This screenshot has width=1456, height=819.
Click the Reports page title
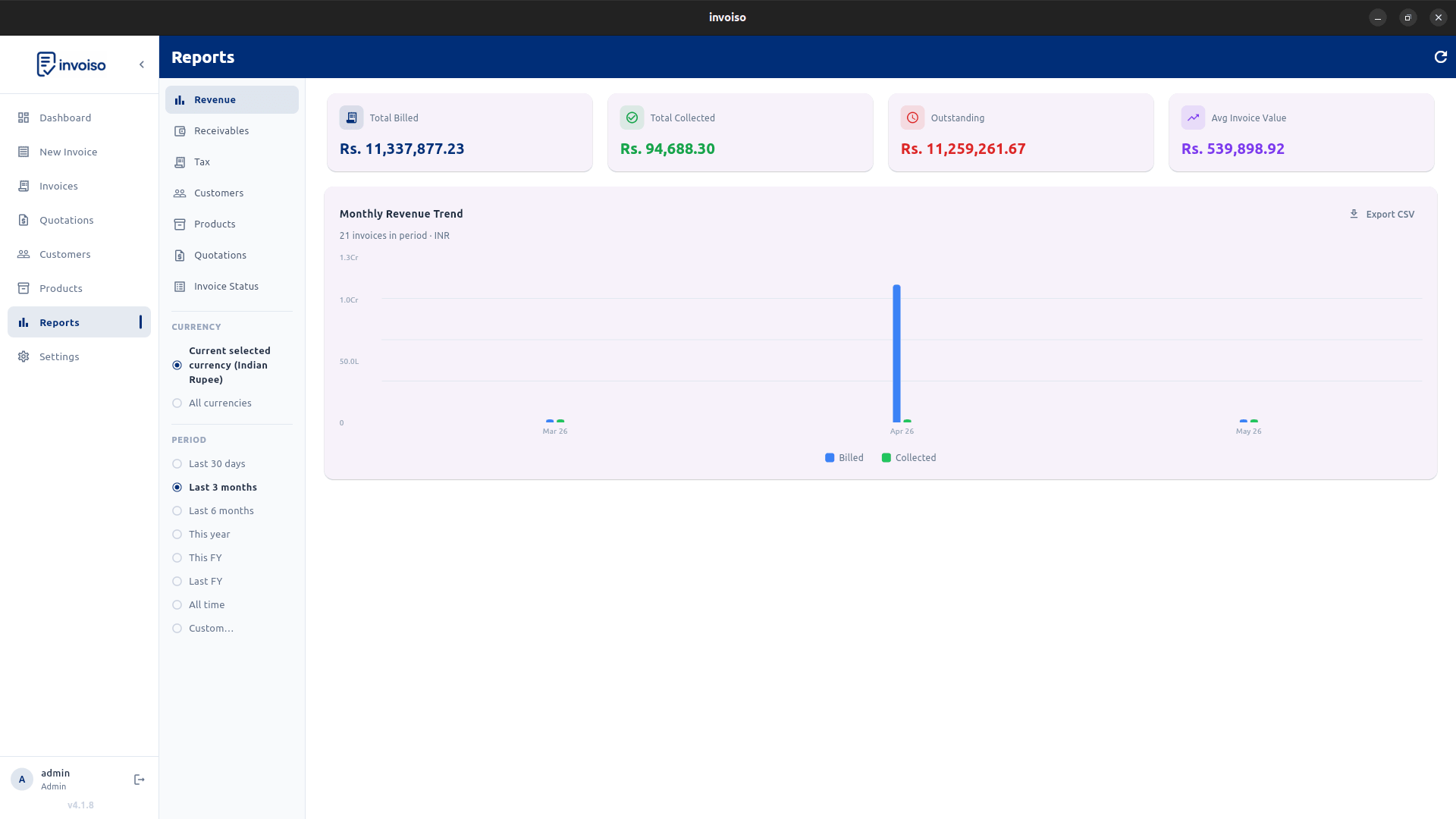coord(202,58)
